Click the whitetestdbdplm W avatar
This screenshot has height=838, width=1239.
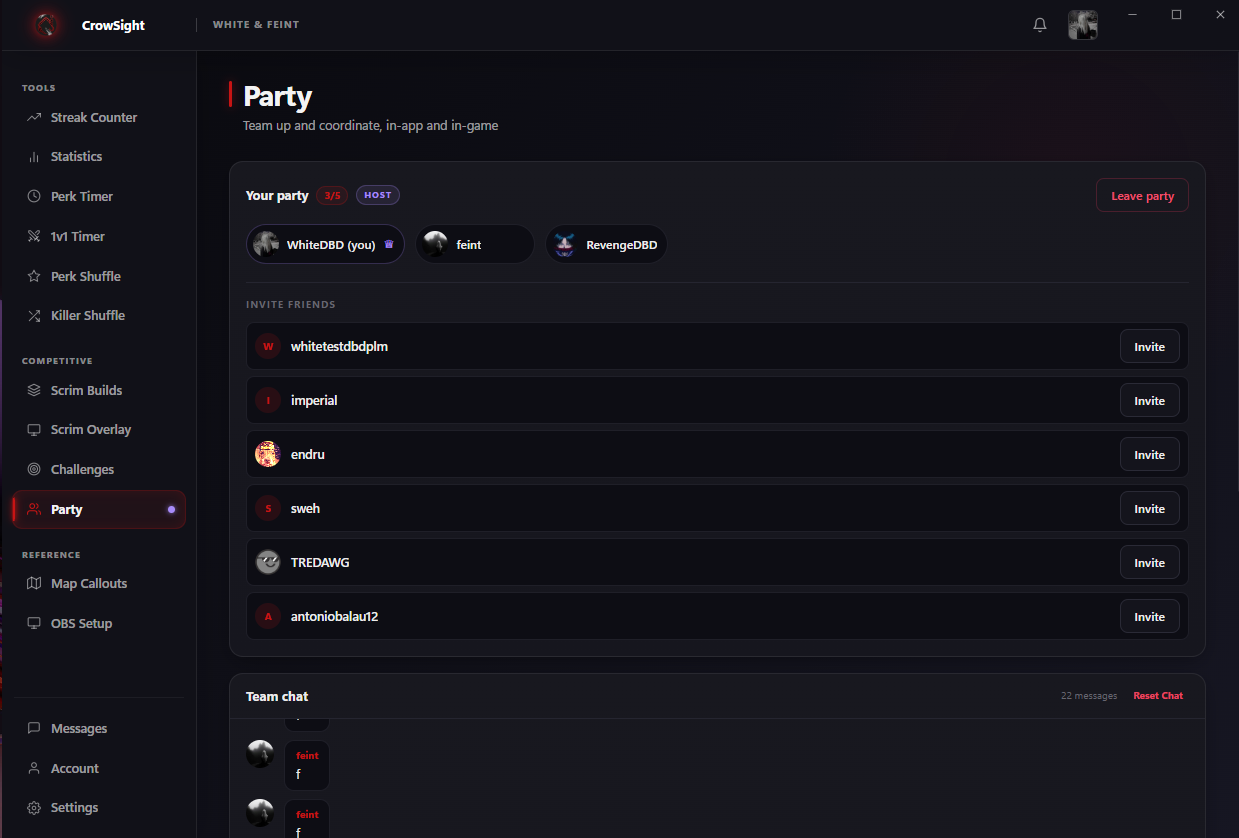tap(268, 346)
